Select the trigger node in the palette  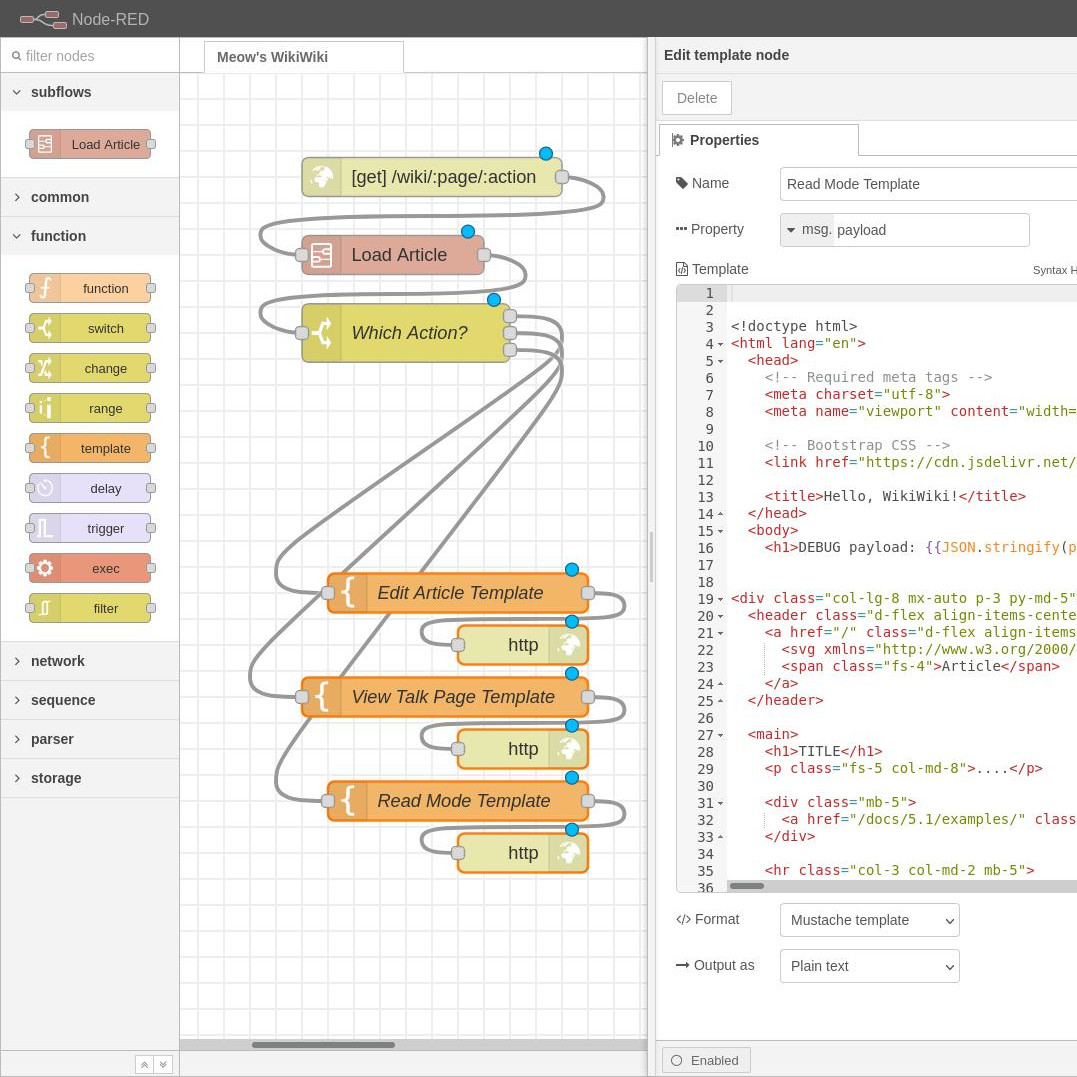pos(90,528)
